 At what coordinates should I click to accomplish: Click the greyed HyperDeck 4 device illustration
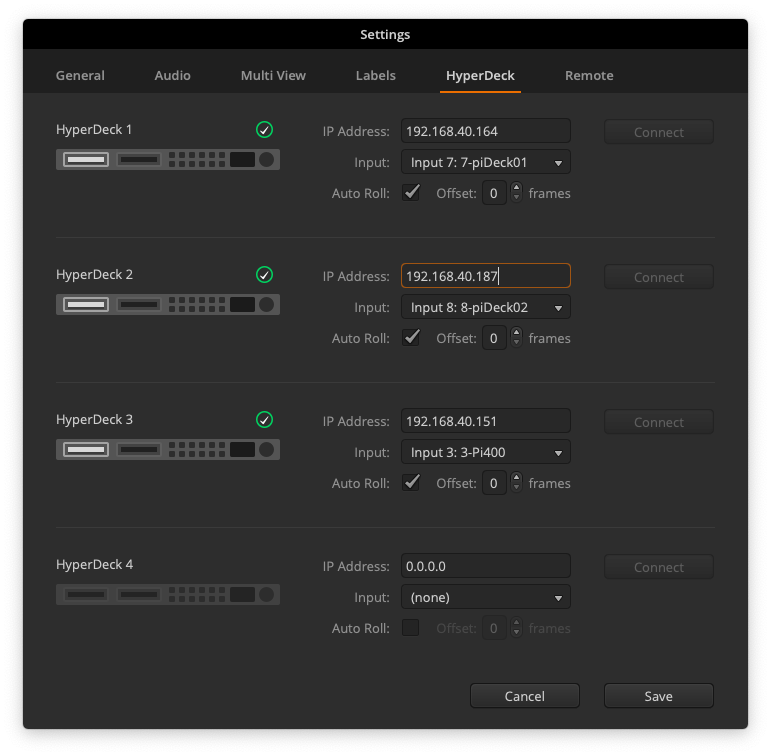tap(168, 595)
